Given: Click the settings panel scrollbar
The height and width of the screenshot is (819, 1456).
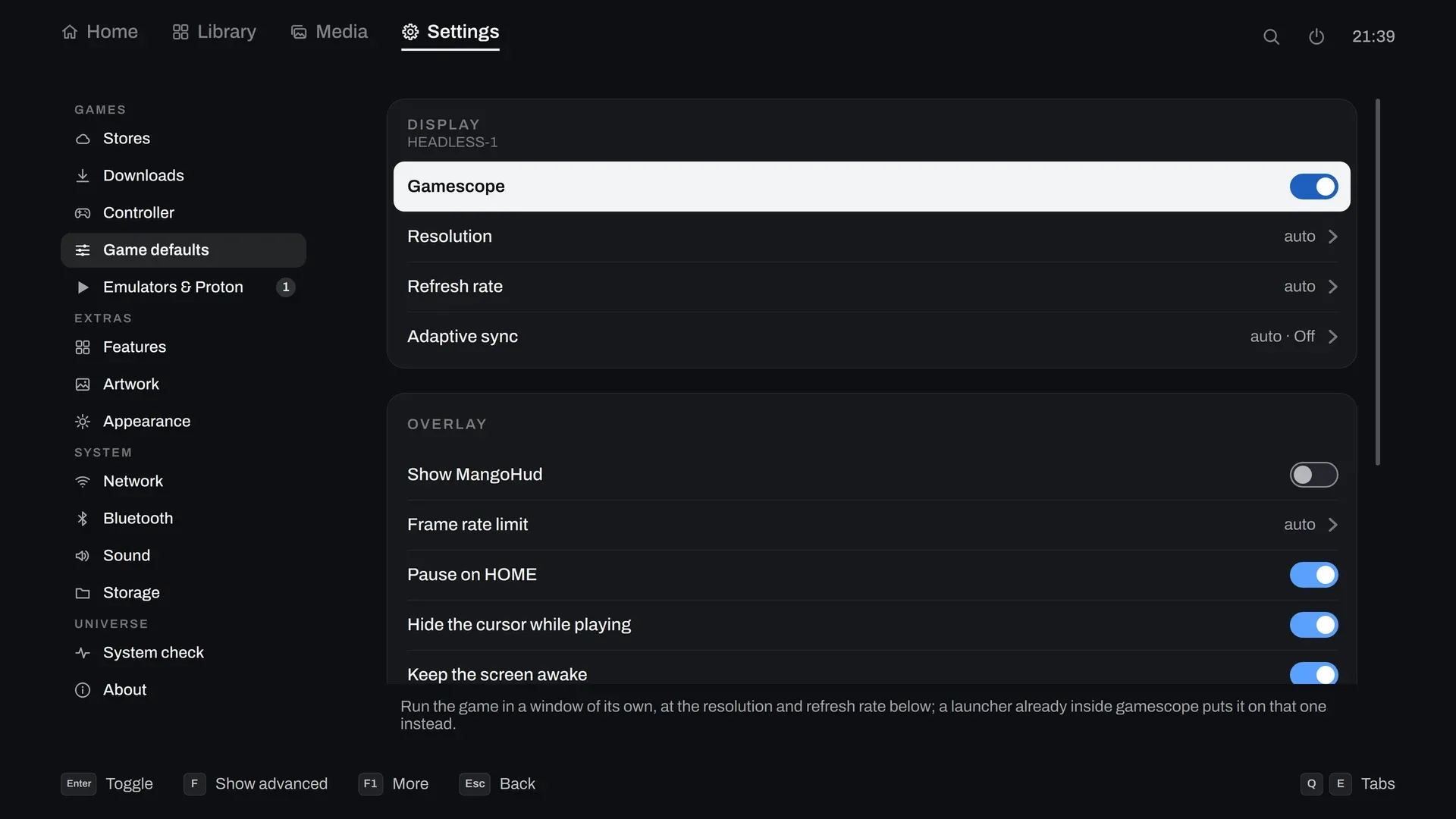Looking at the screenshot, I should (1378, 282).
